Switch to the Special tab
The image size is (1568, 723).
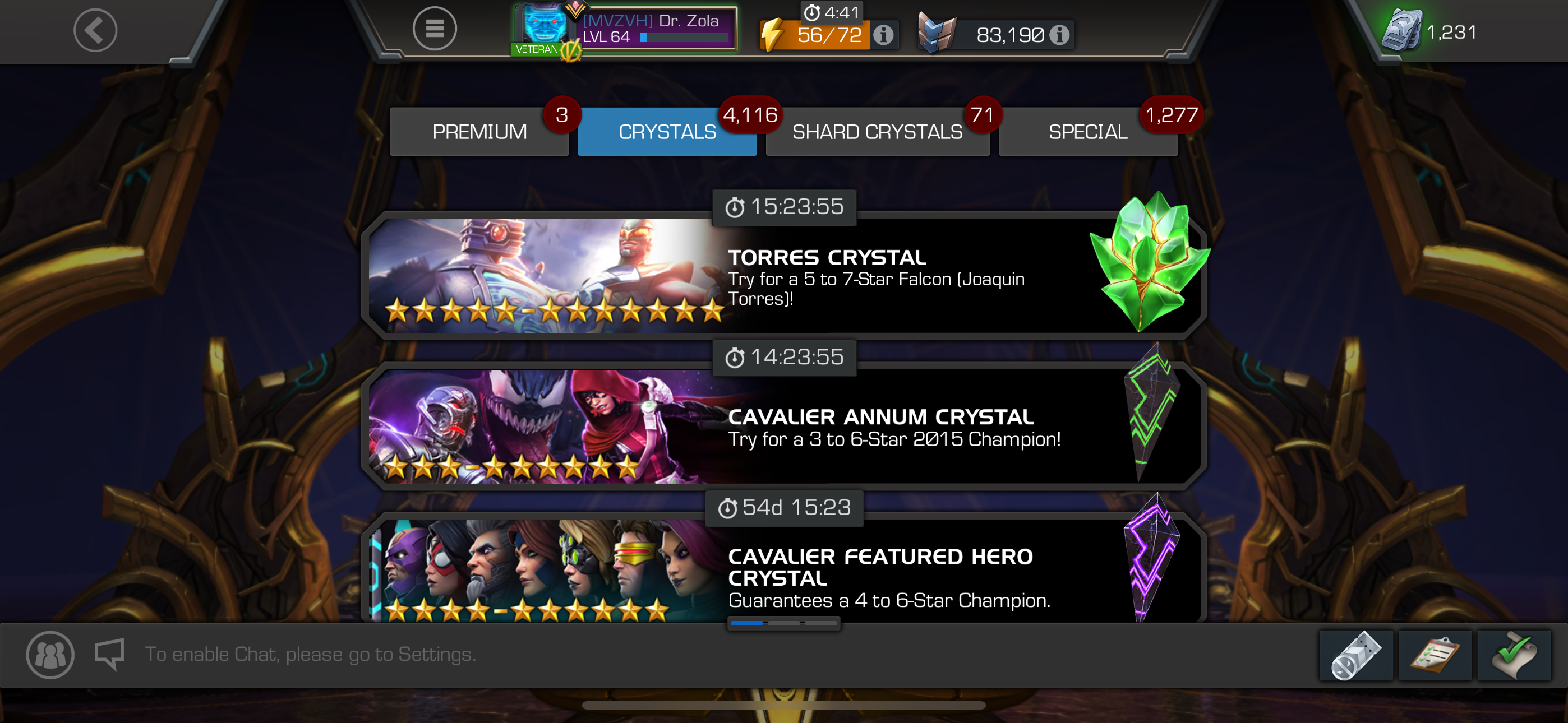point(1088,132)
